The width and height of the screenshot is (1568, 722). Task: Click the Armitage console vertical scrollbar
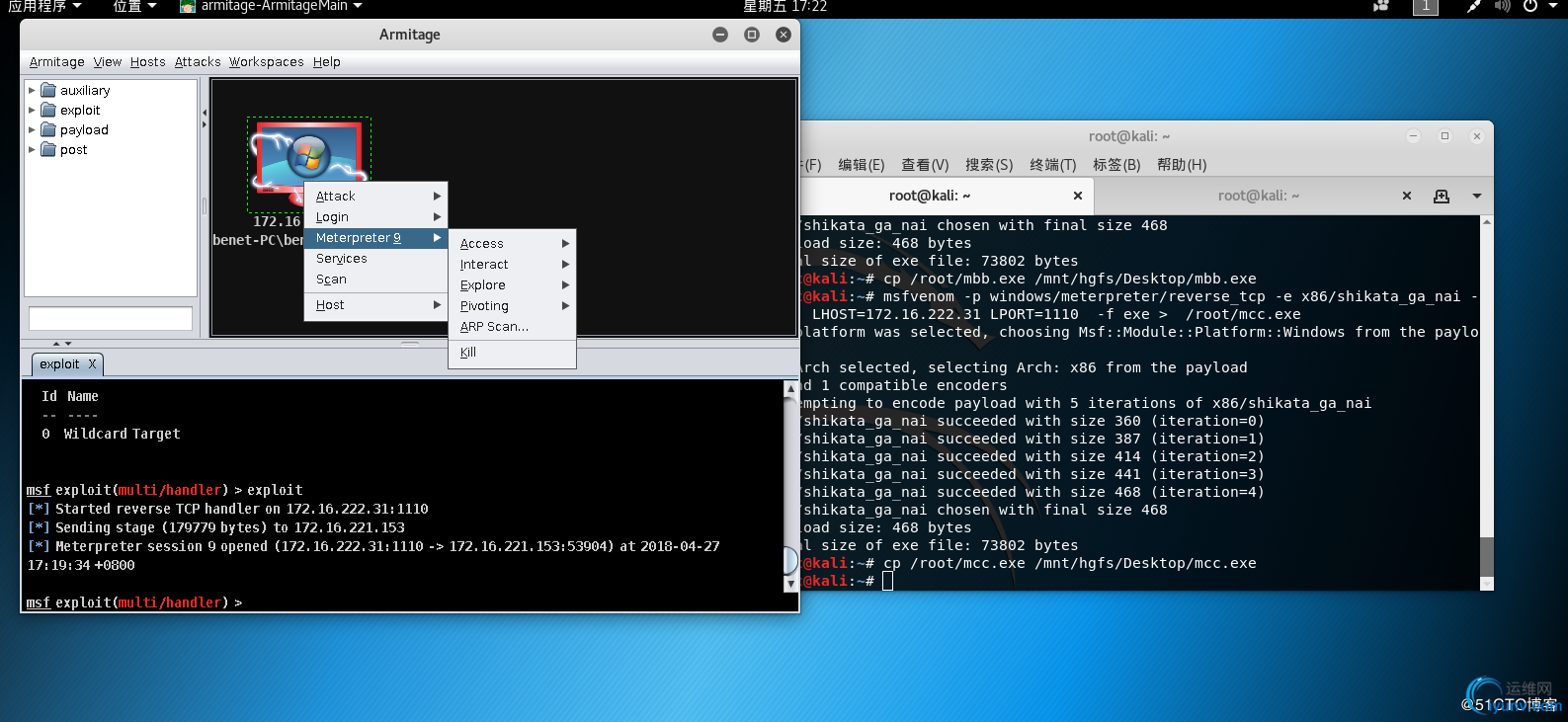tap(790, 486)
